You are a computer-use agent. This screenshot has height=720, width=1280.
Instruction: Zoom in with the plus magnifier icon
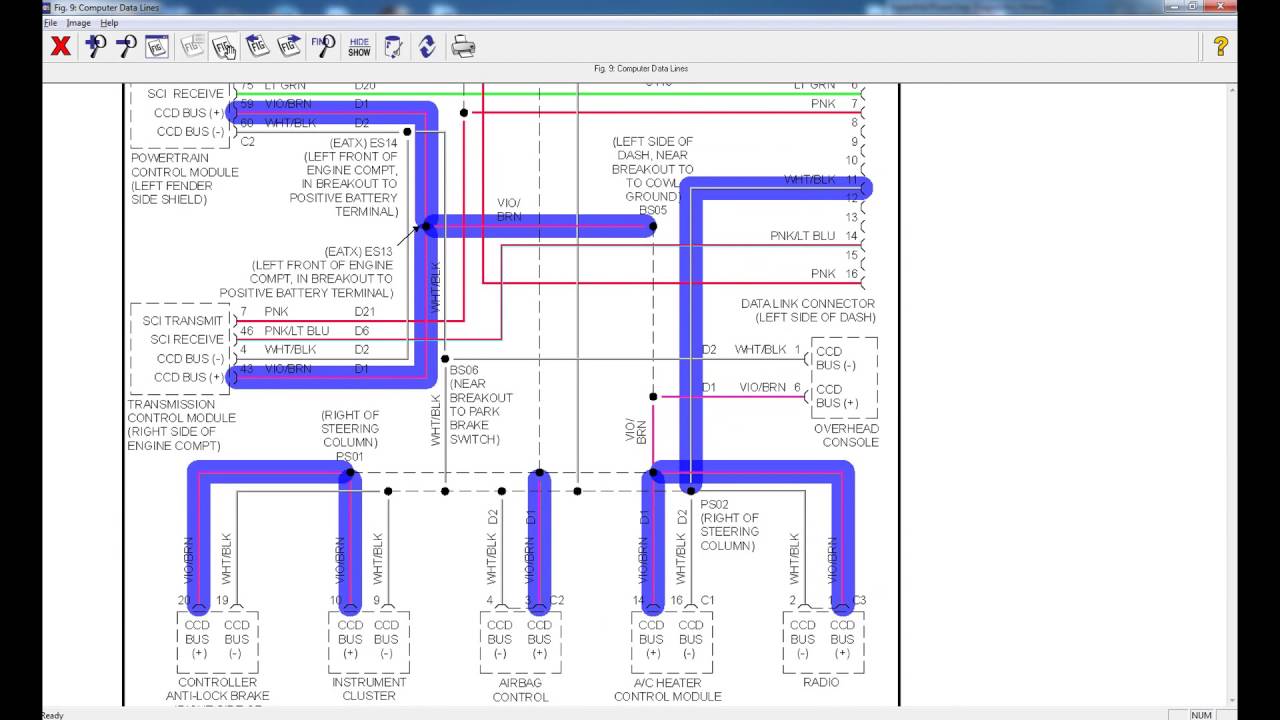click(x=95, y=46)
